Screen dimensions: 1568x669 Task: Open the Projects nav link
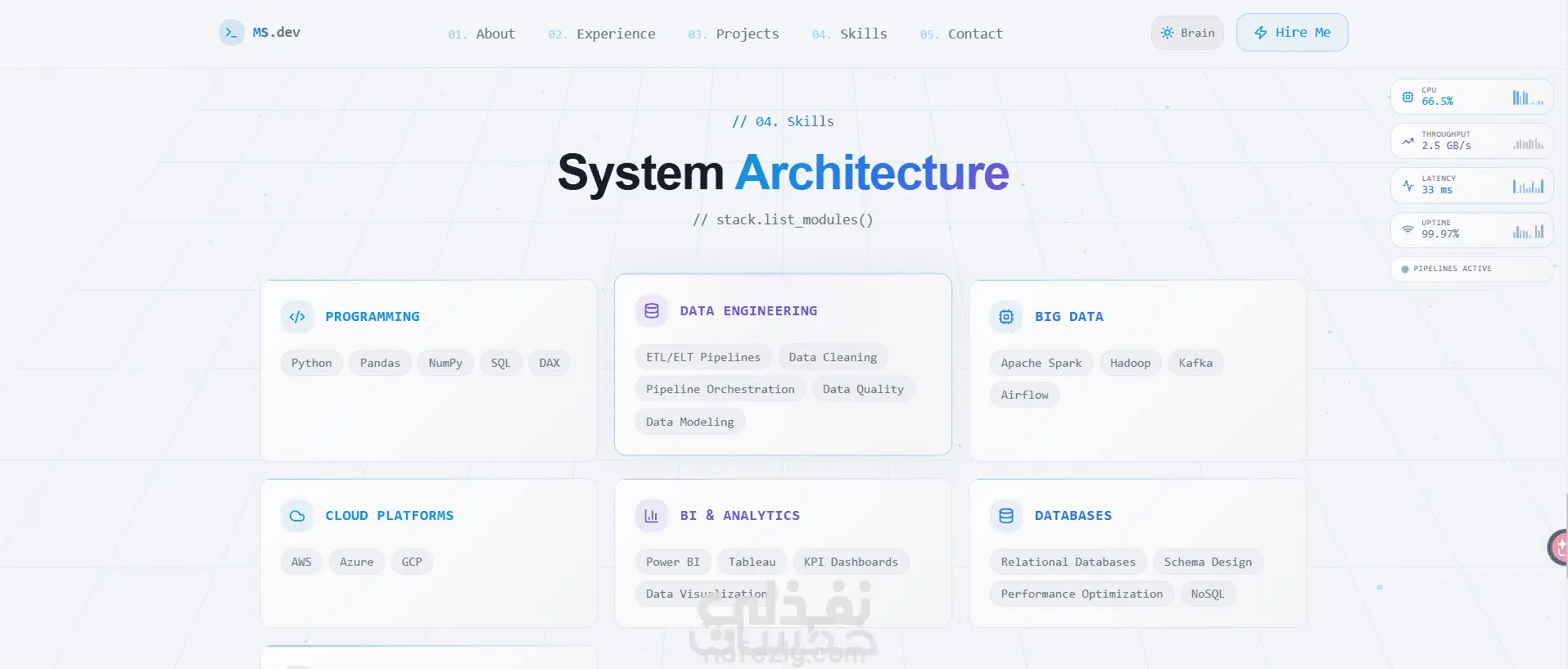(x=734, y=34)
